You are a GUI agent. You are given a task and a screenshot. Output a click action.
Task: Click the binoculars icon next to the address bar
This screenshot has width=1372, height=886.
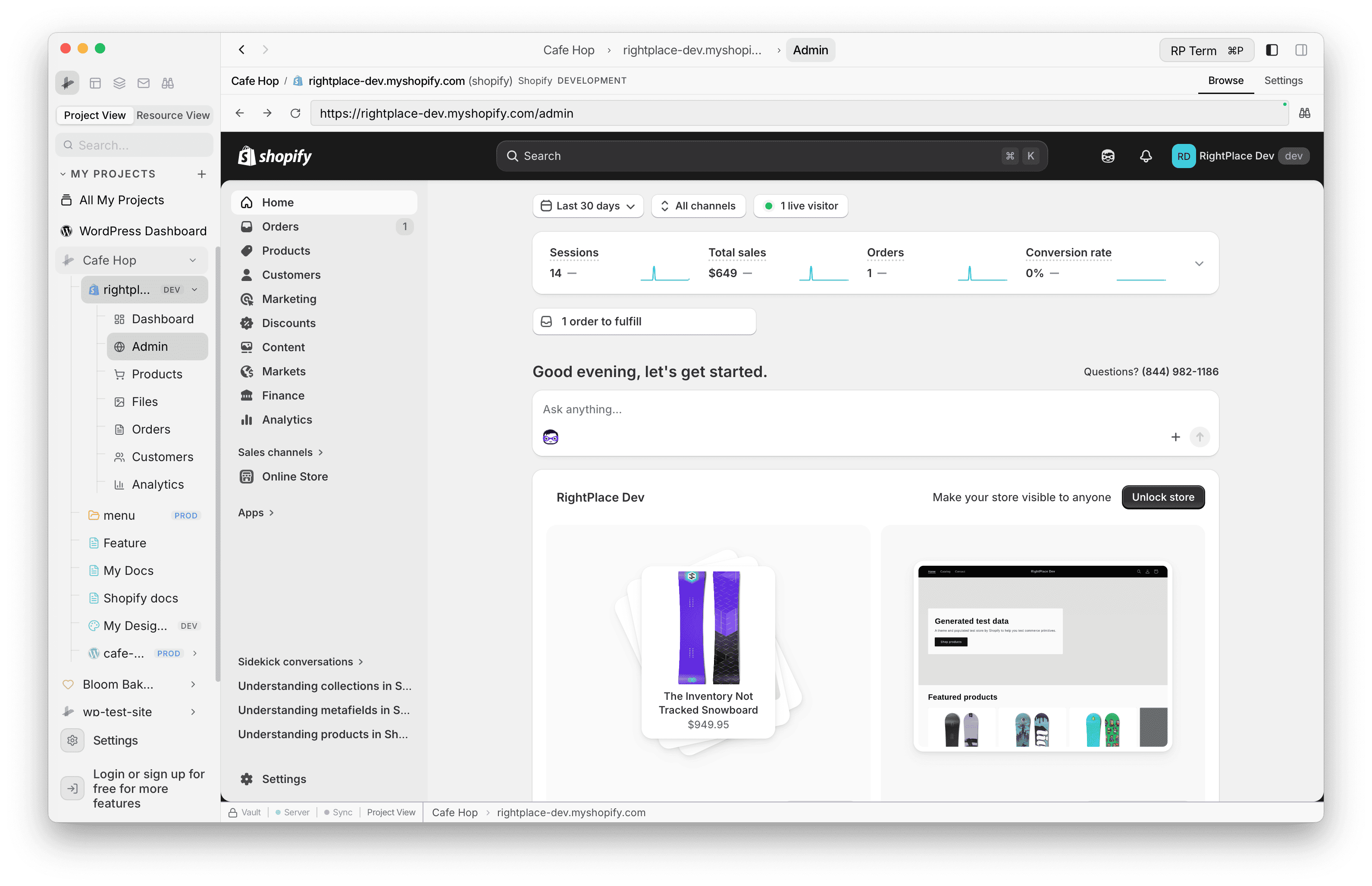tap(1305, 113)
